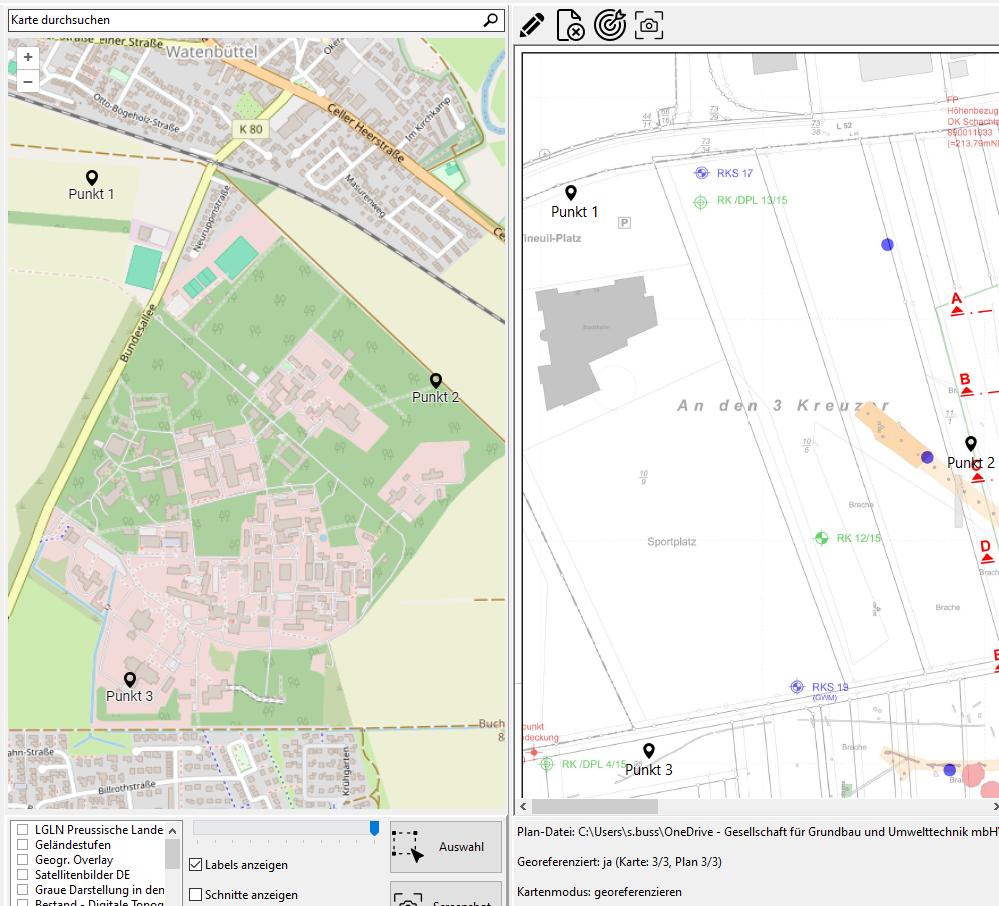Click the layer opacity slider handle
This screenshot has width=999, height=906.
point(374,828)
